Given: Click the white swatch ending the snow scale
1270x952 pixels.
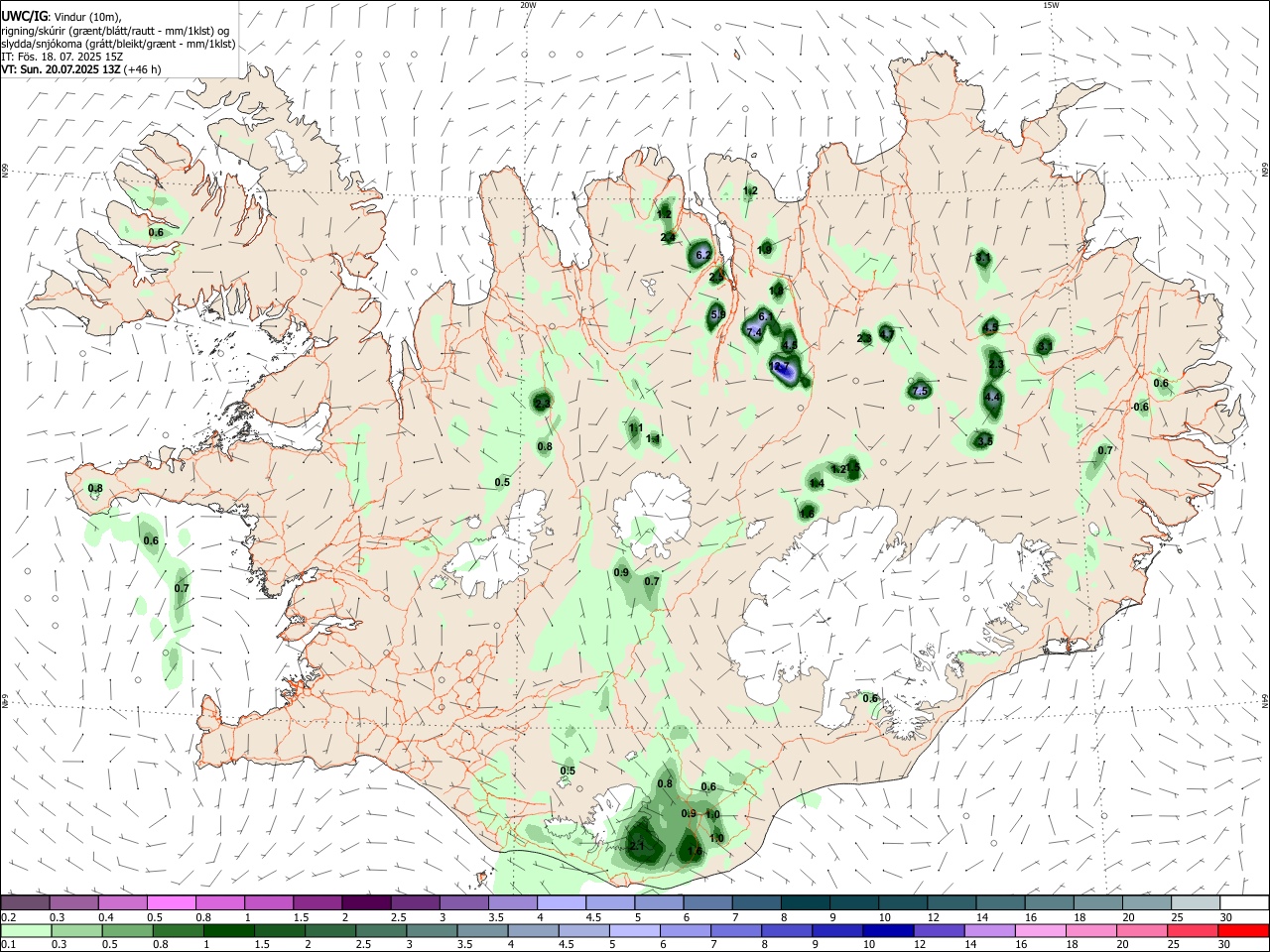Looking at the screenshot, I should click(1243, 903).
